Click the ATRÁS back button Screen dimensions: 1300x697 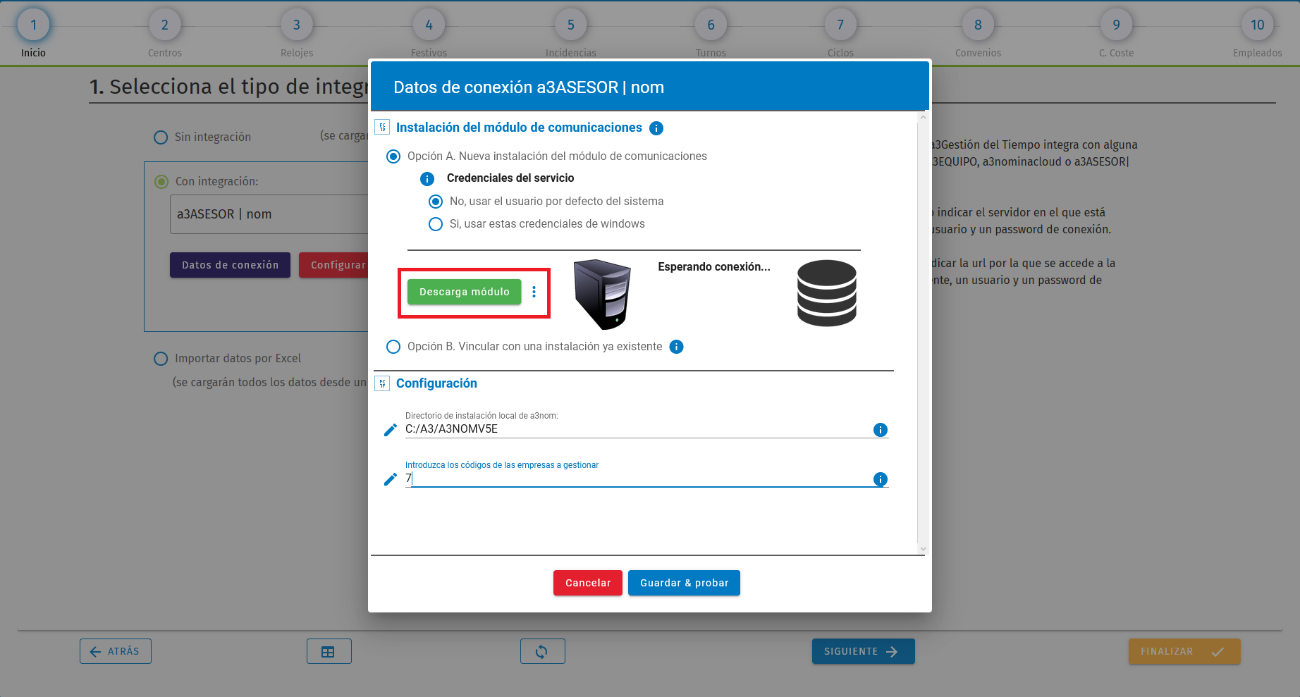(x=115, y=651)
